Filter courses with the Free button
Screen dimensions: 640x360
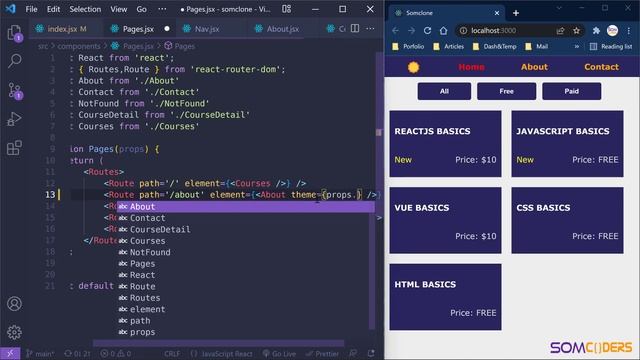point(507,91)
